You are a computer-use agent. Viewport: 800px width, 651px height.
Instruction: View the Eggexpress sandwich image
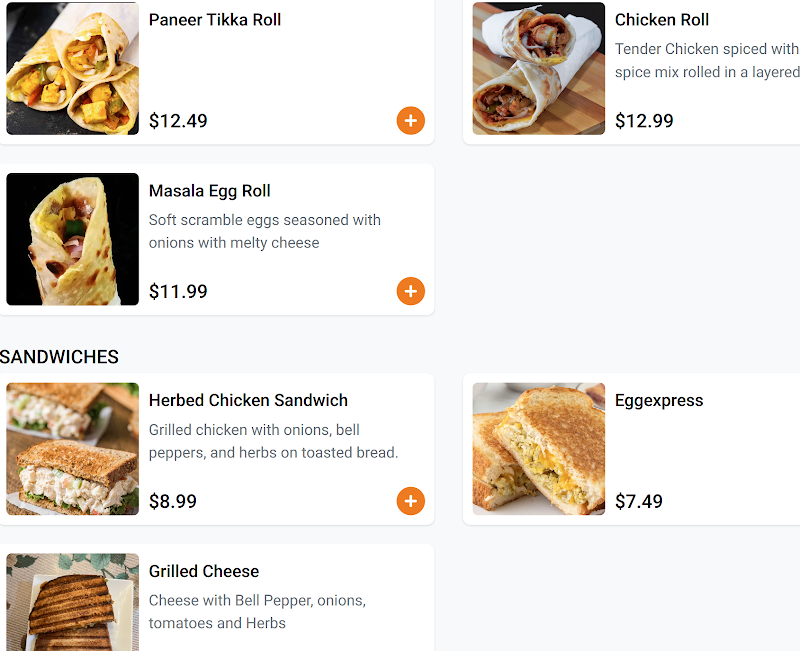(x=539, y=449)
